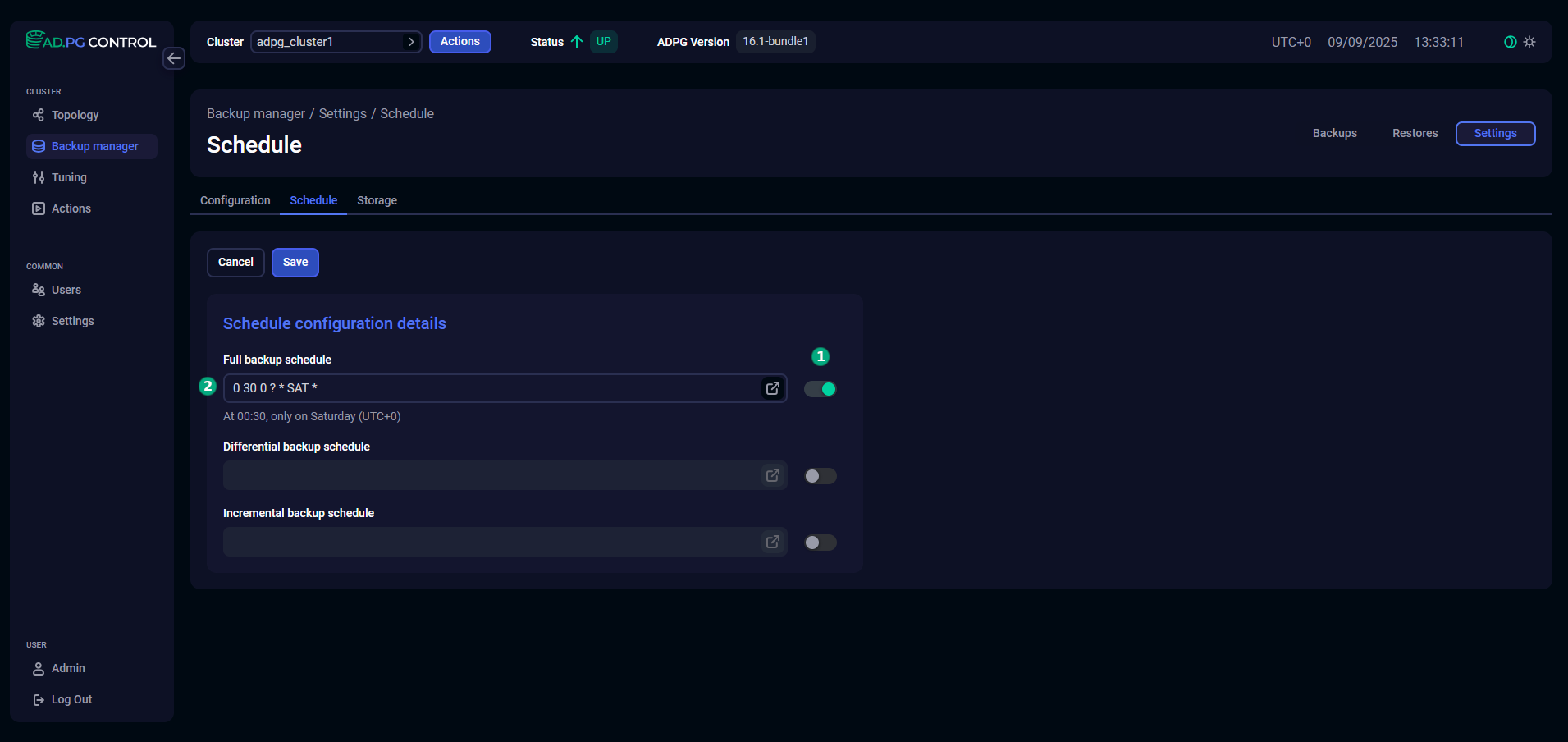This screenshot has width=1568, height=742.
Task: Open the cluster Actions menu button
Action: pos(459,42)
